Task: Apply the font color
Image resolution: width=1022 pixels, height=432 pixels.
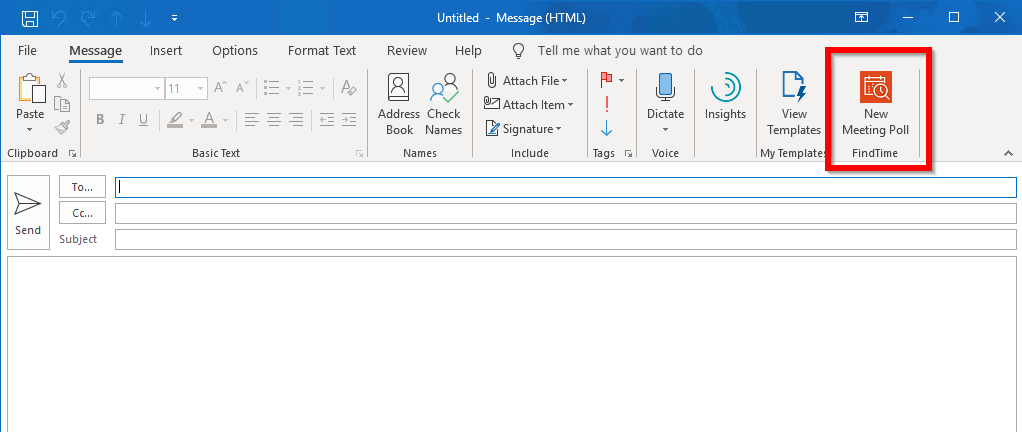Action: click(209, 119)
